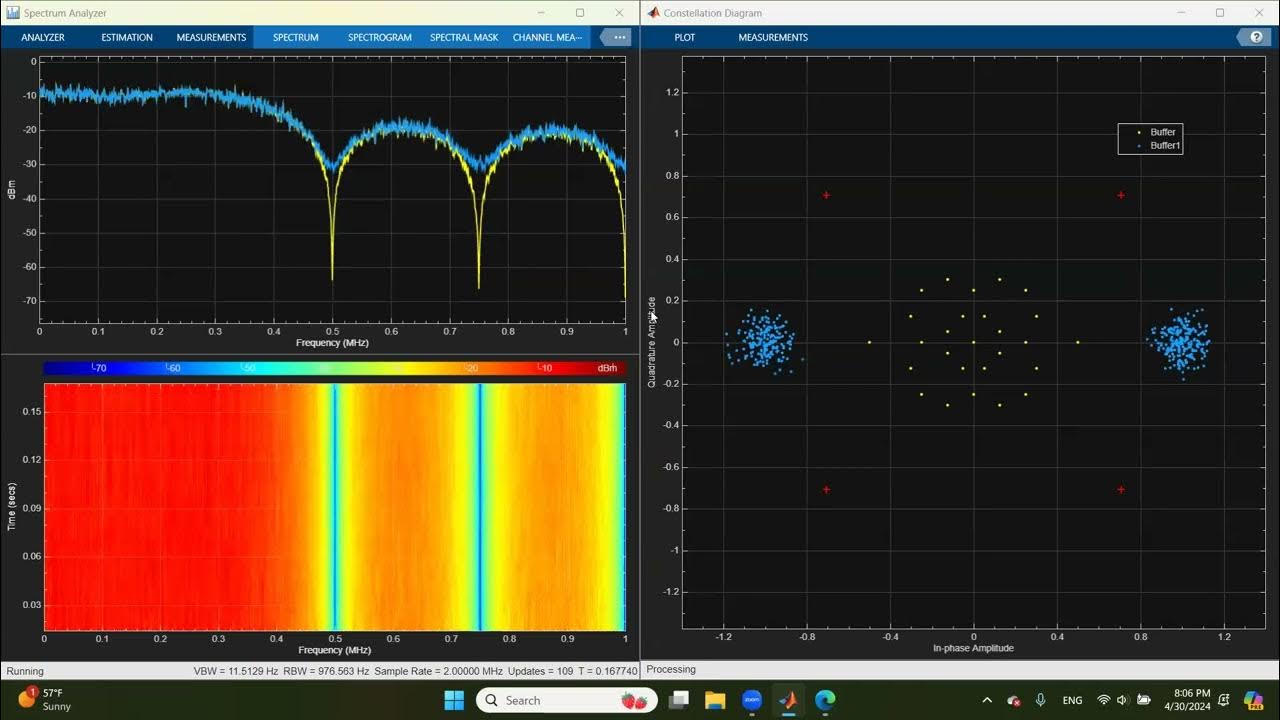This screenshot has width=1280, height=720.
Task: Click the 'Time (secs)' spectrogram axis label
Action: point(12,505)
